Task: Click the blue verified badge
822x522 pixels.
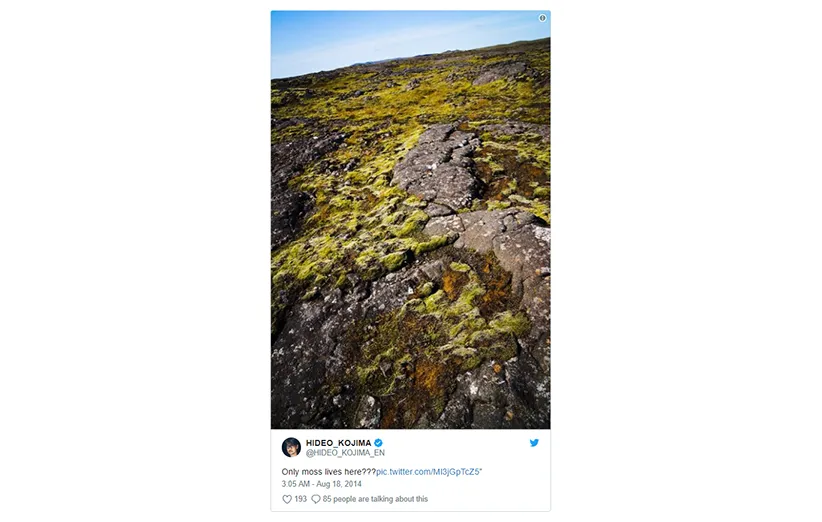Action: coord(378,443)
